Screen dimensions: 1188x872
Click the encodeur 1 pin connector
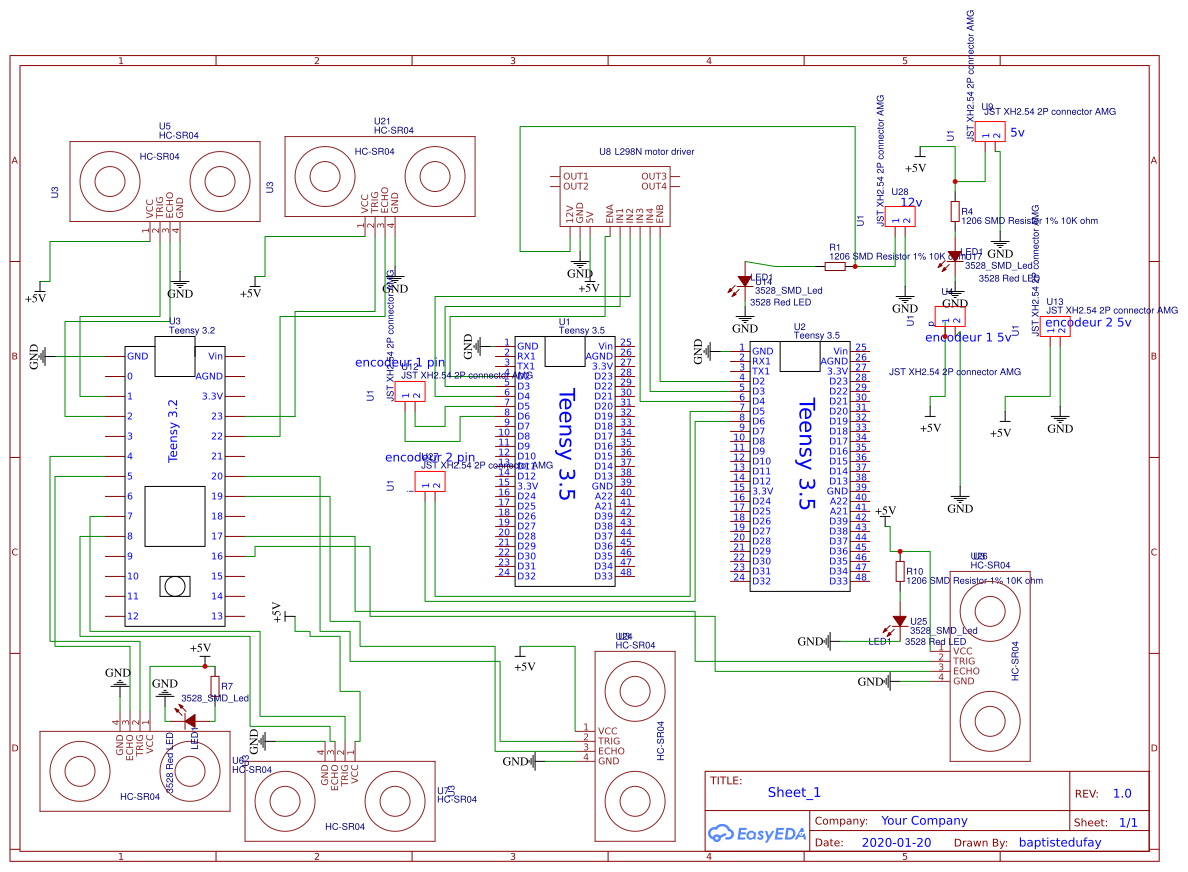[410, 391]
